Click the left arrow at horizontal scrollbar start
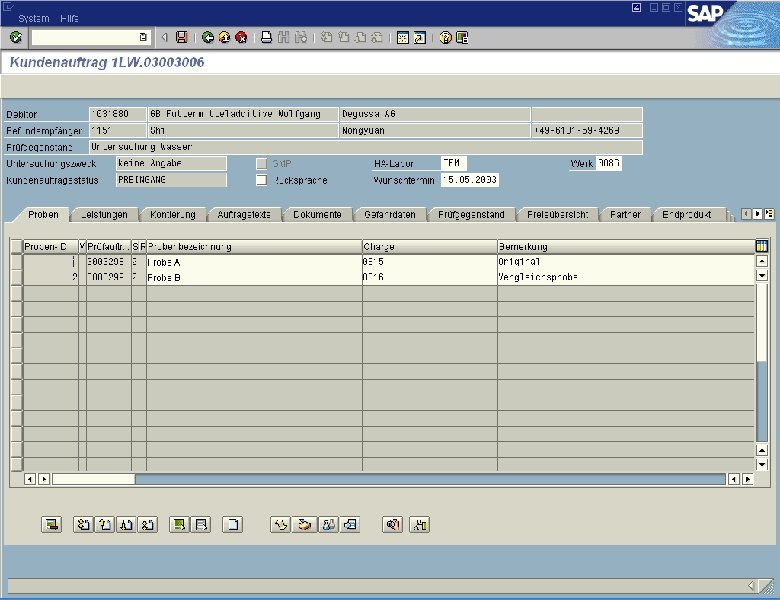 point(30,479)
